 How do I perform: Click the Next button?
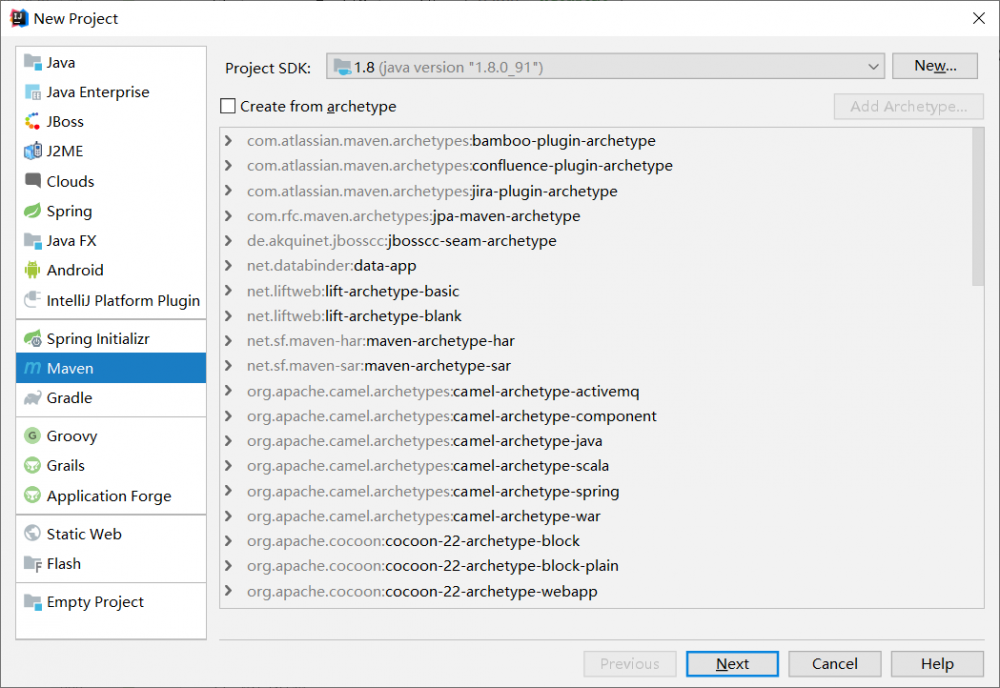(x=732, y=664)
